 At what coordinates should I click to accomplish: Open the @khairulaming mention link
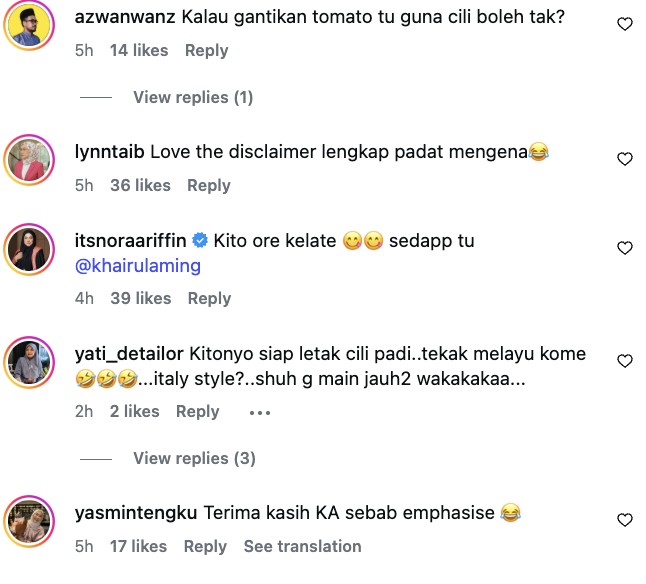pyautogui.click(x=138, y=266)
